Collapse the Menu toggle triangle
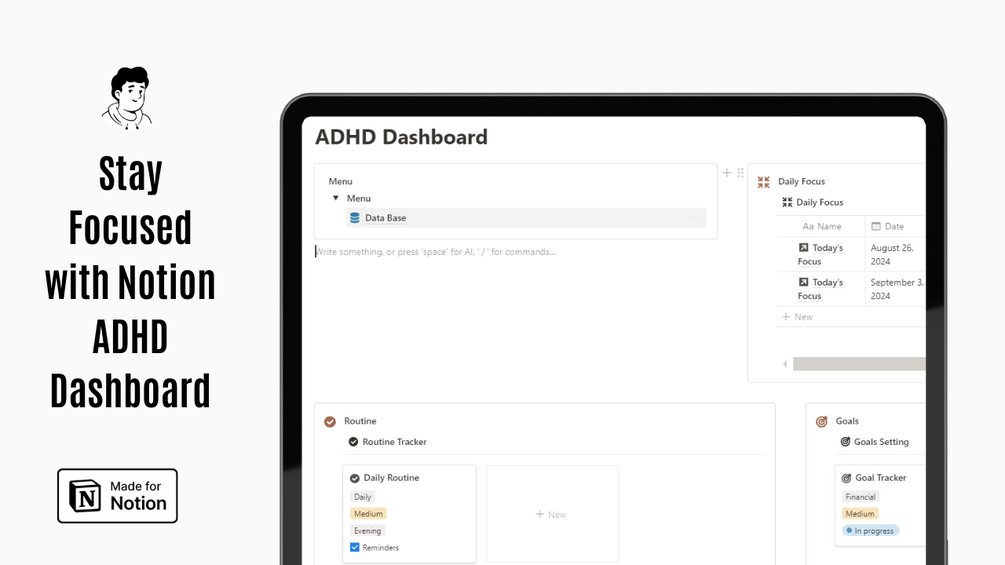The width and height of the screenshot is (1005, 565). coord(336,199)
